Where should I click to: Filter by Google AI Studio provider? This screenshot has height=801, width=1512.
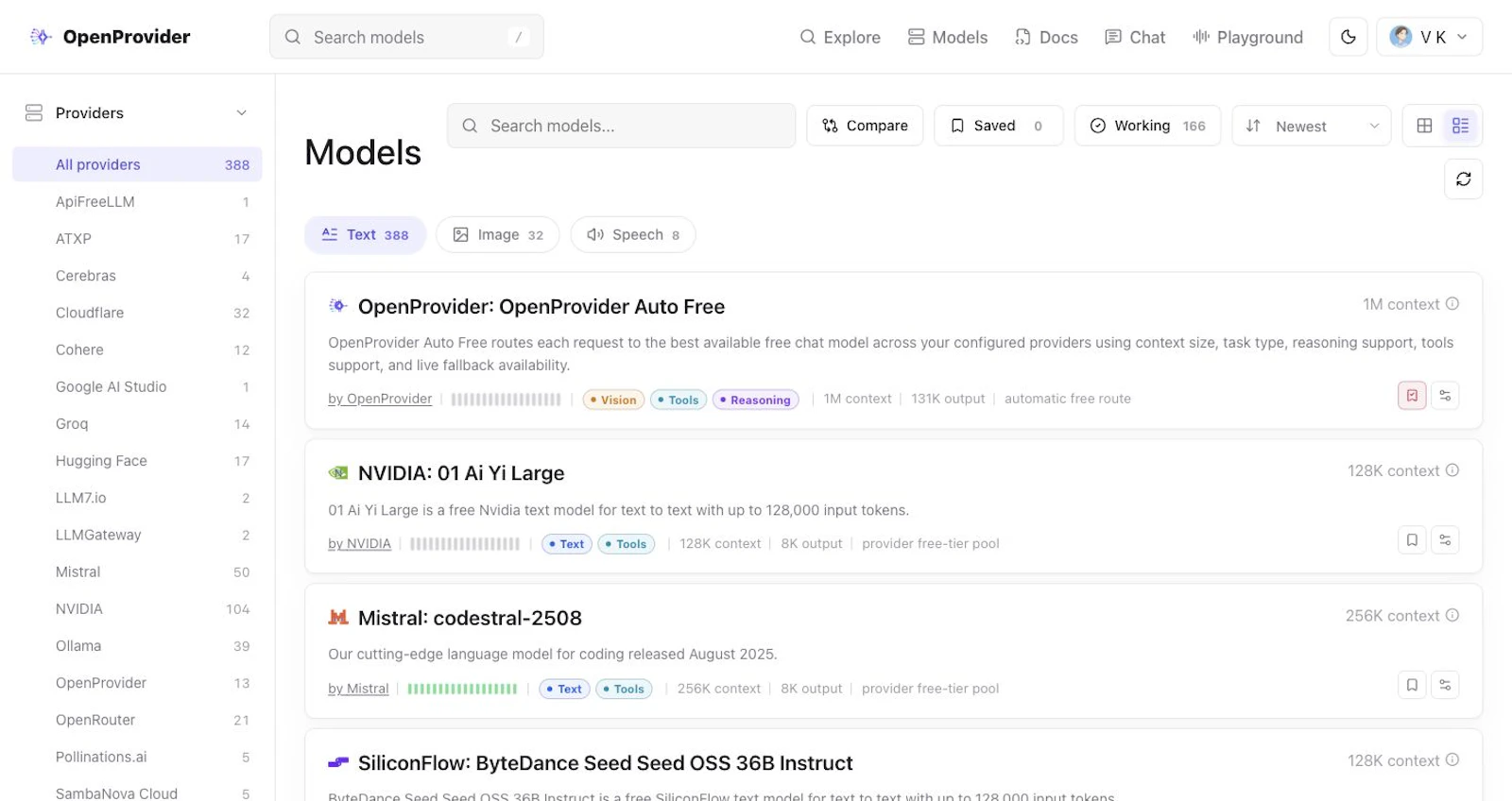(137, 387)
